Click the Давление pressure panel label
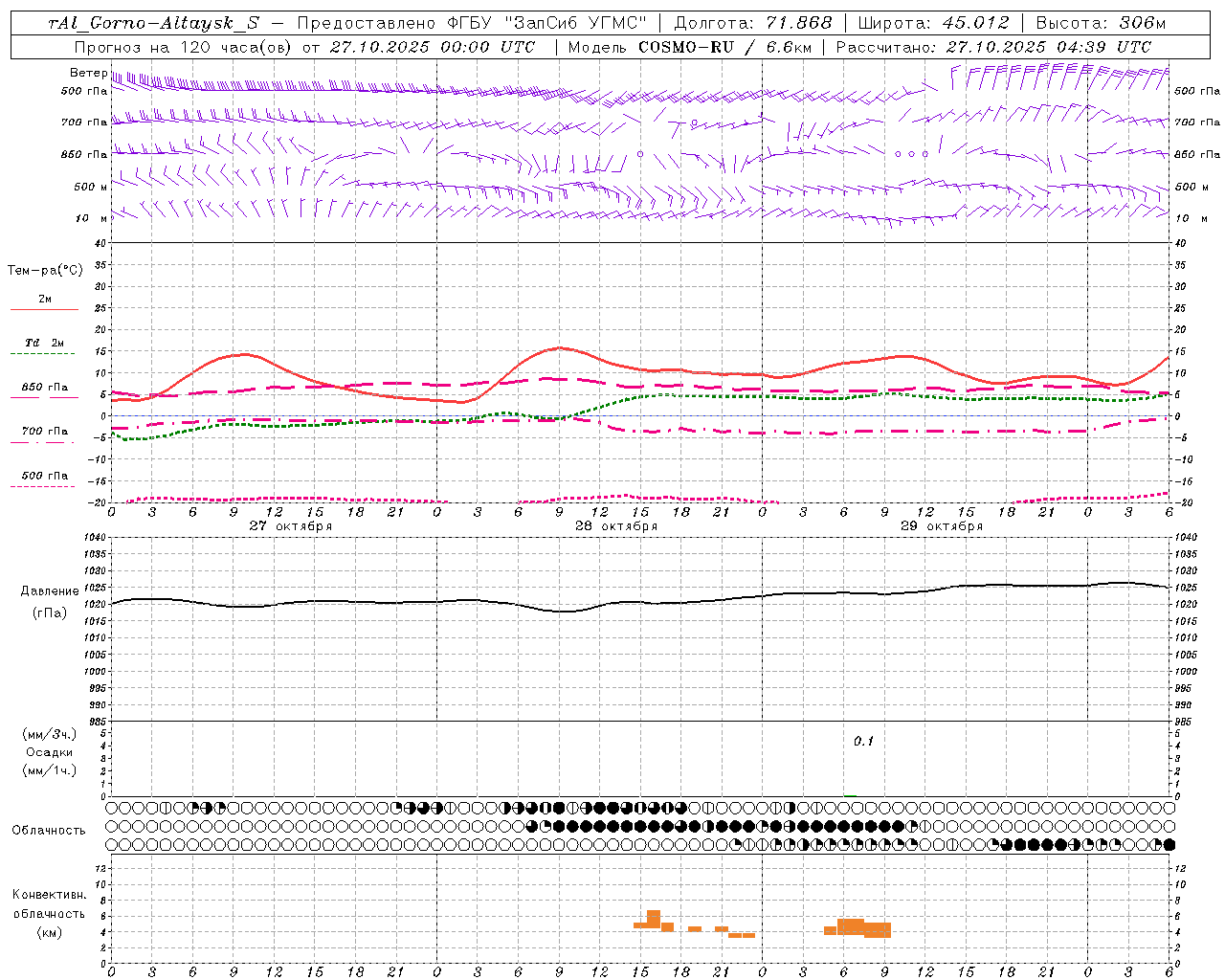1225x980 pixels. click(50, 591)
